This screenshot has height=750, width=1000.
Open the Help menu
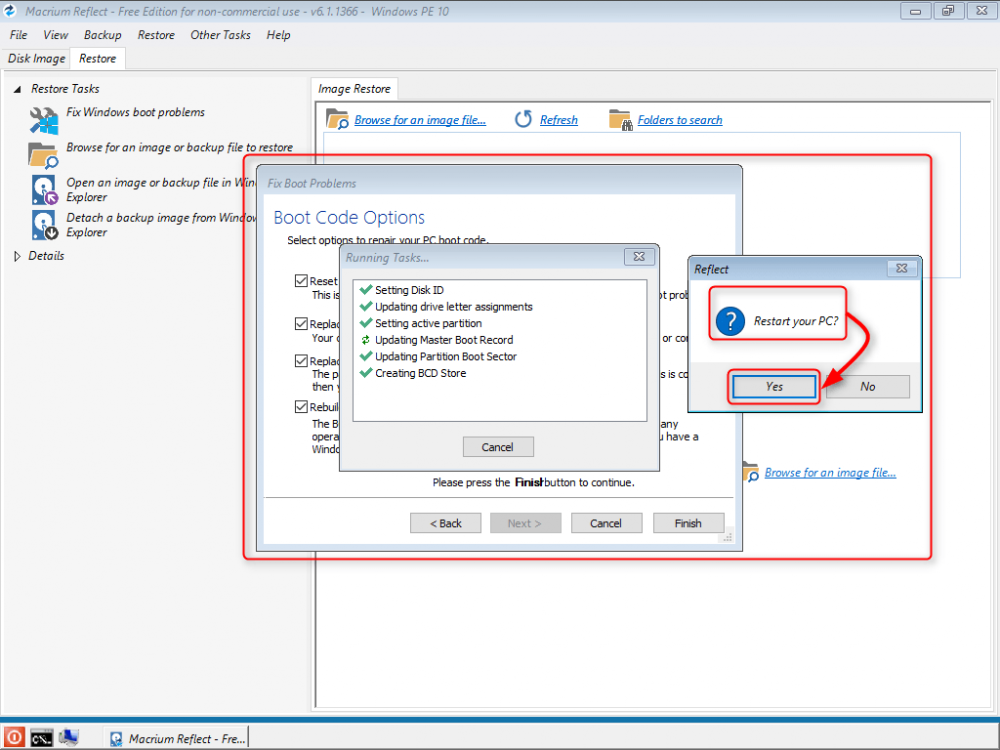[x=279, y=35]
